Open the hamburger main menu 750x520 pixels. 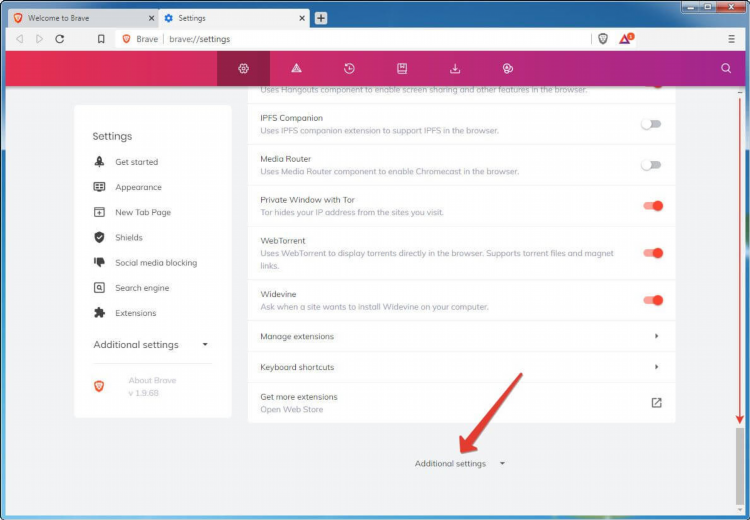[731, 39]
